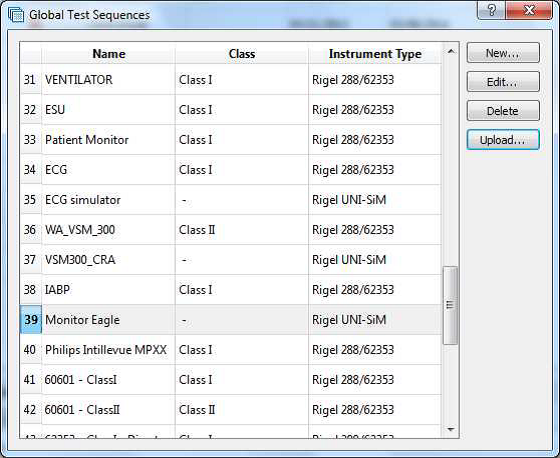
Task: Sort by the Class column header
Action: click(242, 54)
